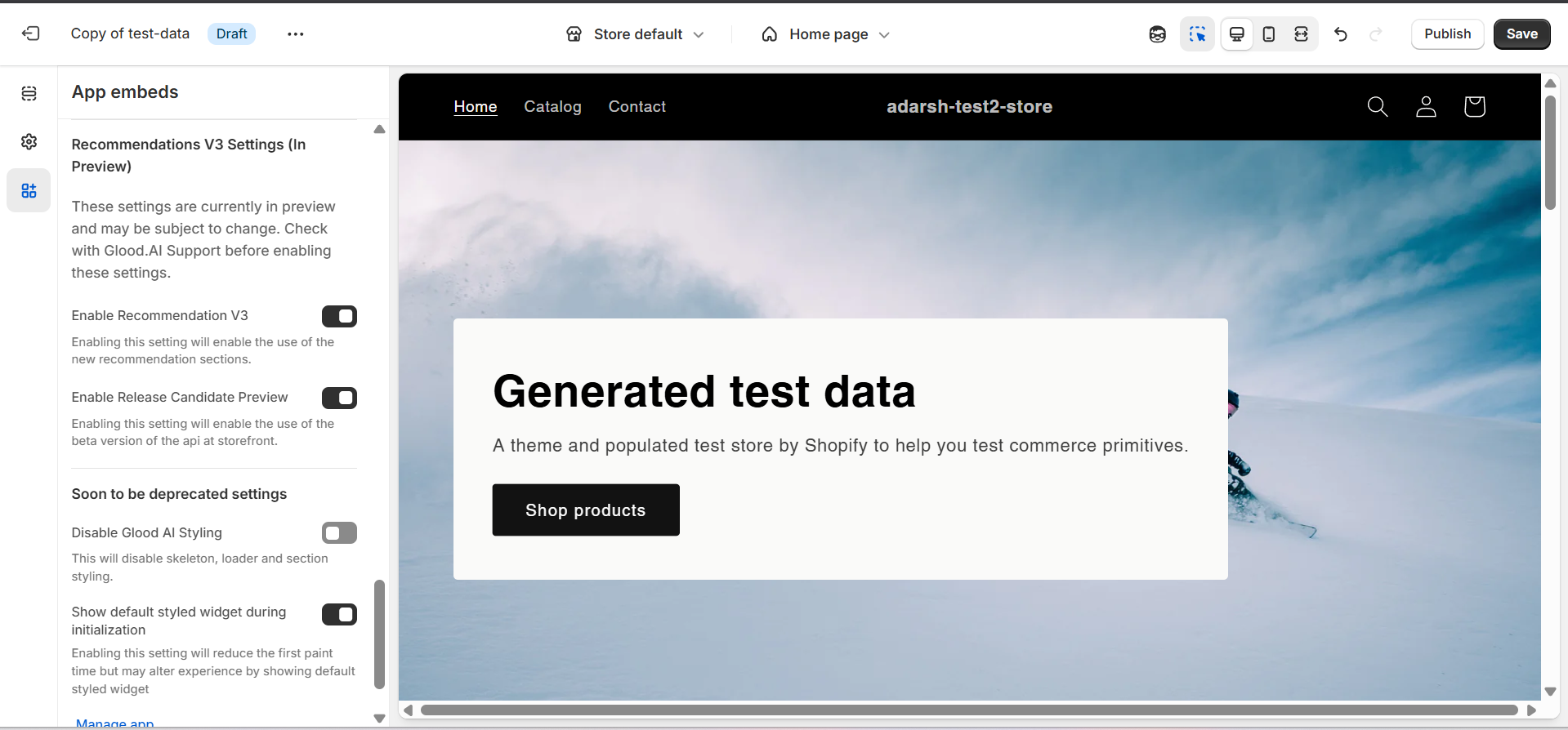Click settings panel scroll down arrow
Image resolution: width=1568 pixels, height=730 pixels.
(379, 719)
